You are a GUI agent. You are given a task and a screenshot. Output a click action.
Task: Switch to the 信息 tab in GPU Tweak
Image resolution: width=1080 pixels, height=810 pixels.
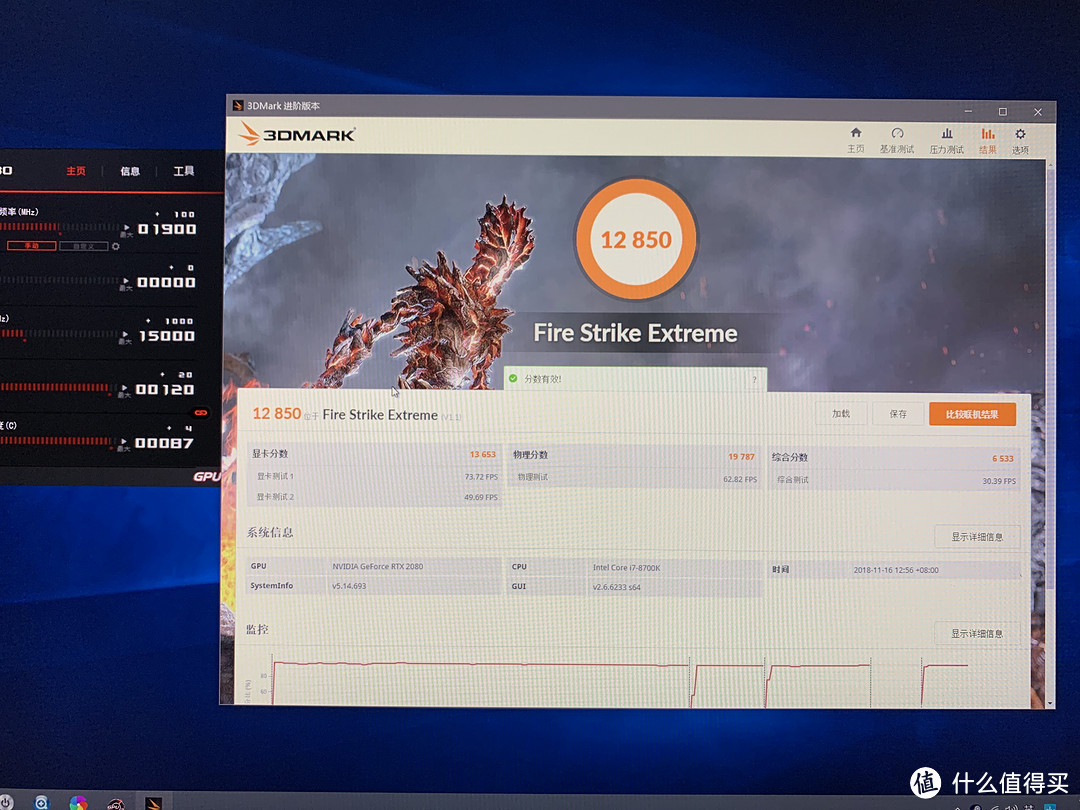tap(130, 171)
